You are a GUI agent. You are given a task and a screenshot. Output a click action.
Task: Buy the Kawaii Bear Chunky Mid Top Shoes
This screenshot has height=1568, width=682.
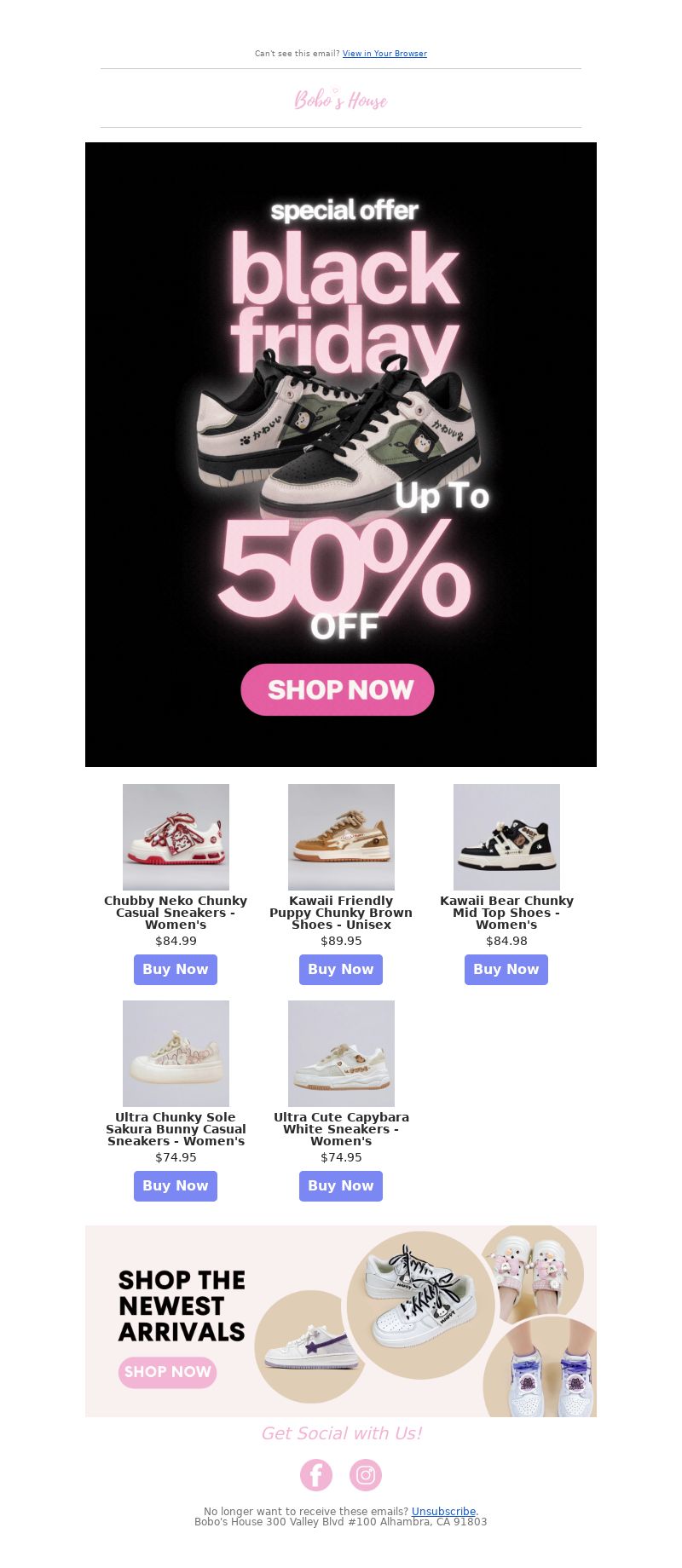coord(506,970)
